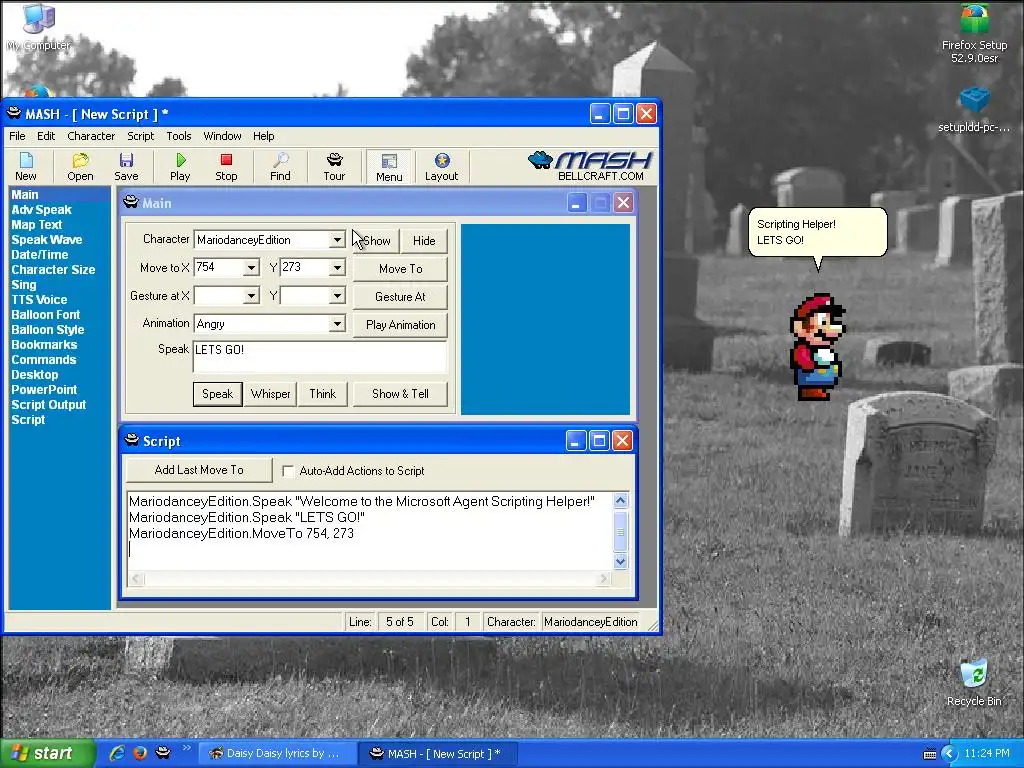Image resolution: width=1024 pixels, height=768 pixels.
Task: Click the keyboard icon in system tray
Action: click(x=929, y=754)
